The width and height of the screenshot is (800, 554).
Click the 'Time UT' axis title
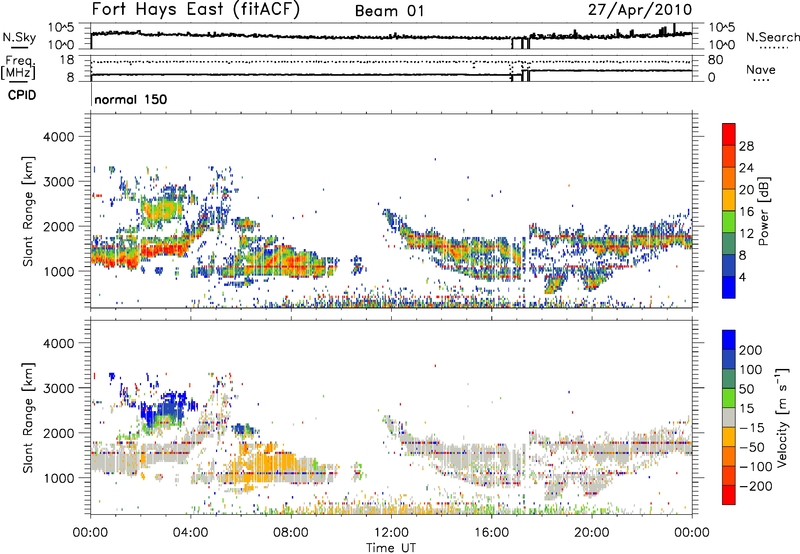(x=391, y=548)
